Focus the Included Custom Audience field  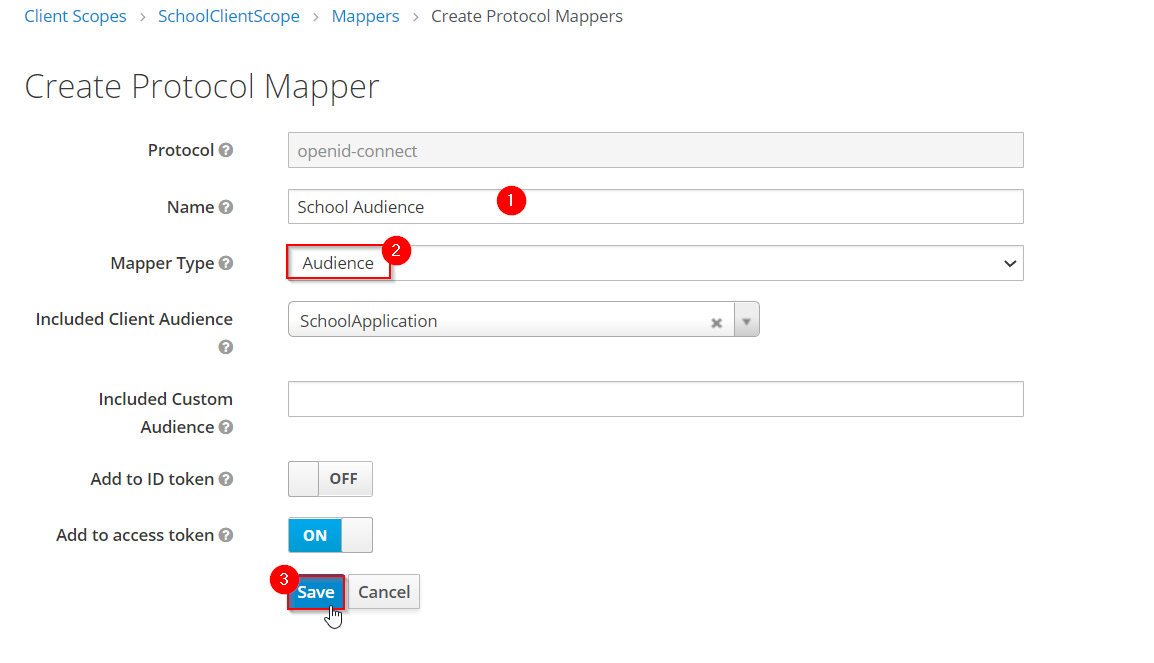[655, 398]
